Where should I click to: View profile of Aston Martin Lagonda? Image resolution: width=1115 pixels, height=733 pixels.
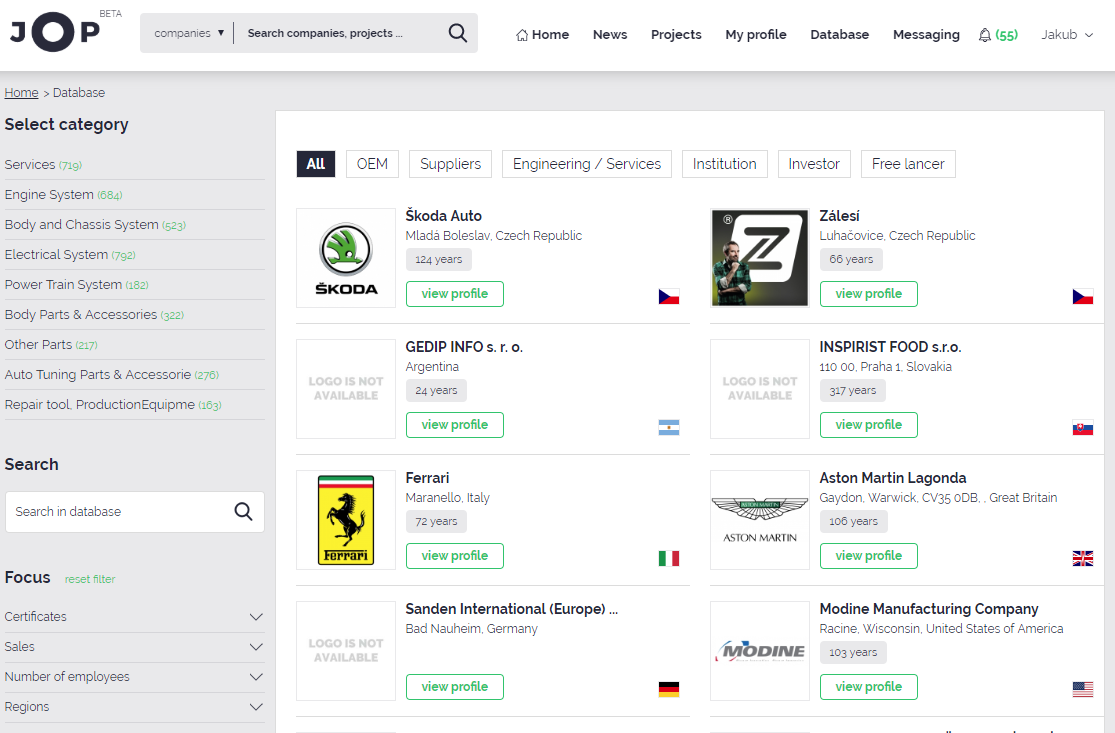click(x=868, y=555)
